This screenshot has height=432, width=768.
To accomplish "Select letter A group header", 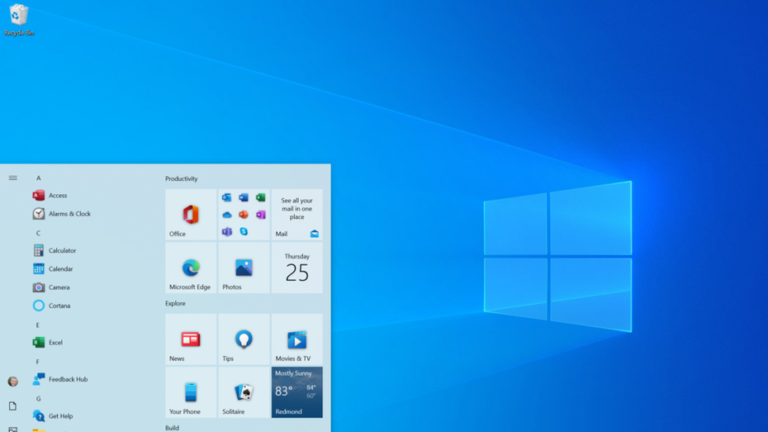I will point(38,178).
